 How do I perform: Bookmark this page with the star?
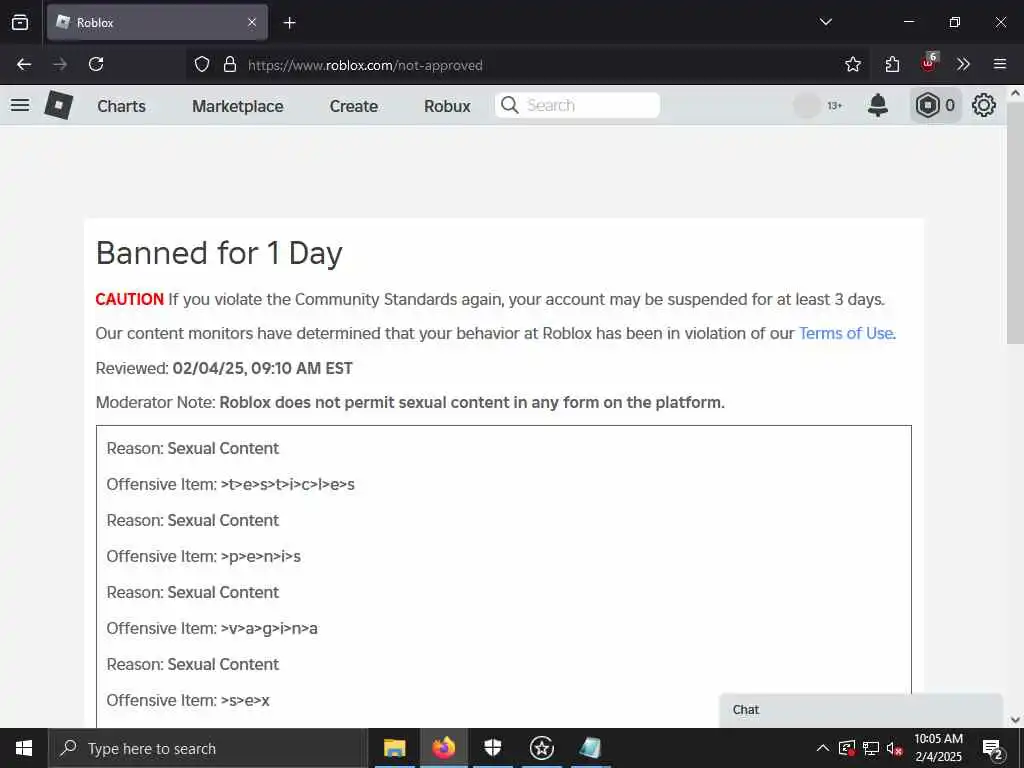pos(852,65)
